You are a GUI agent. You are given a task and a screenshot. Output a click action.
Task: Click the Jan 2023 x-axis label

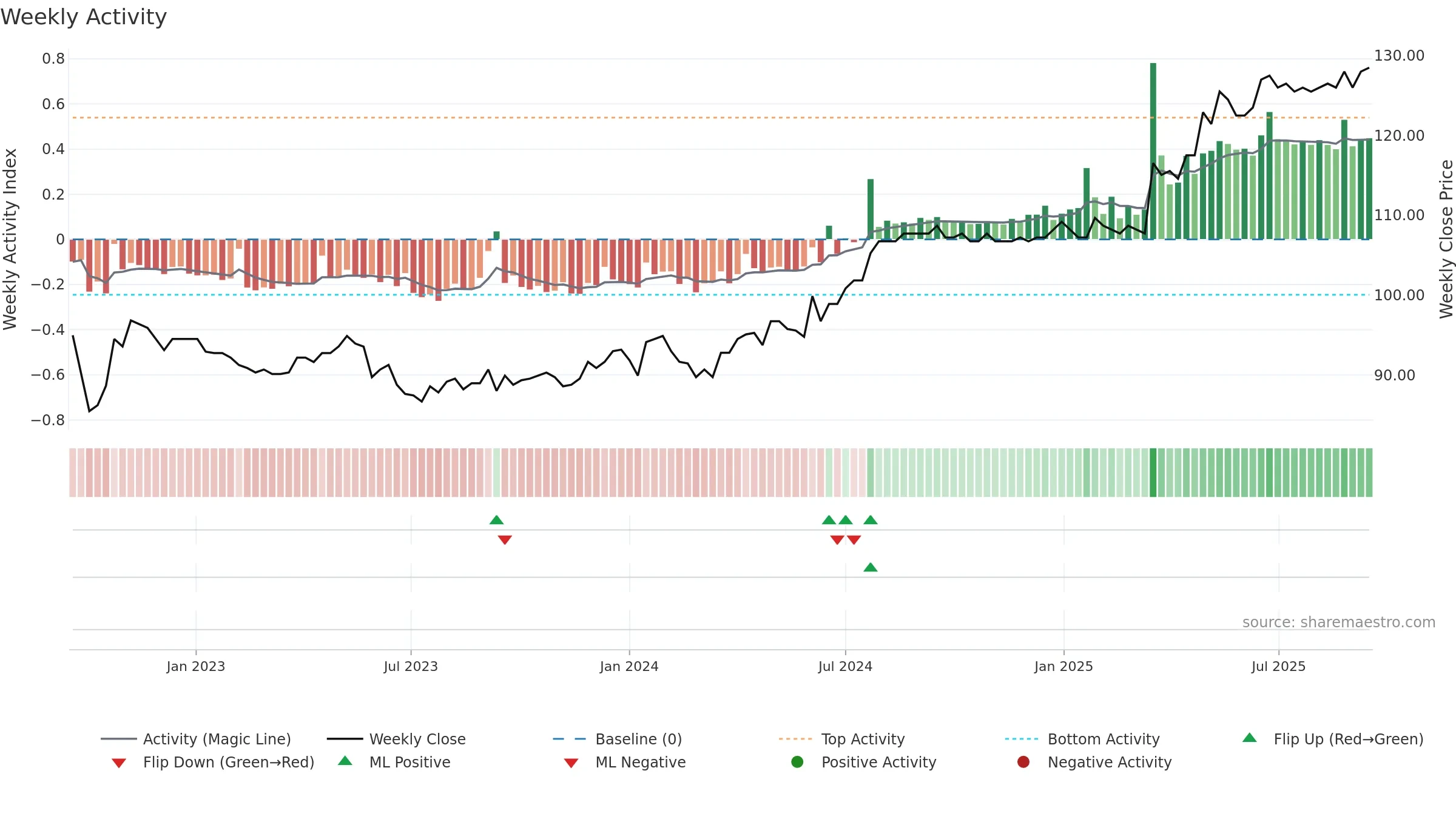(x=196, y=667)
